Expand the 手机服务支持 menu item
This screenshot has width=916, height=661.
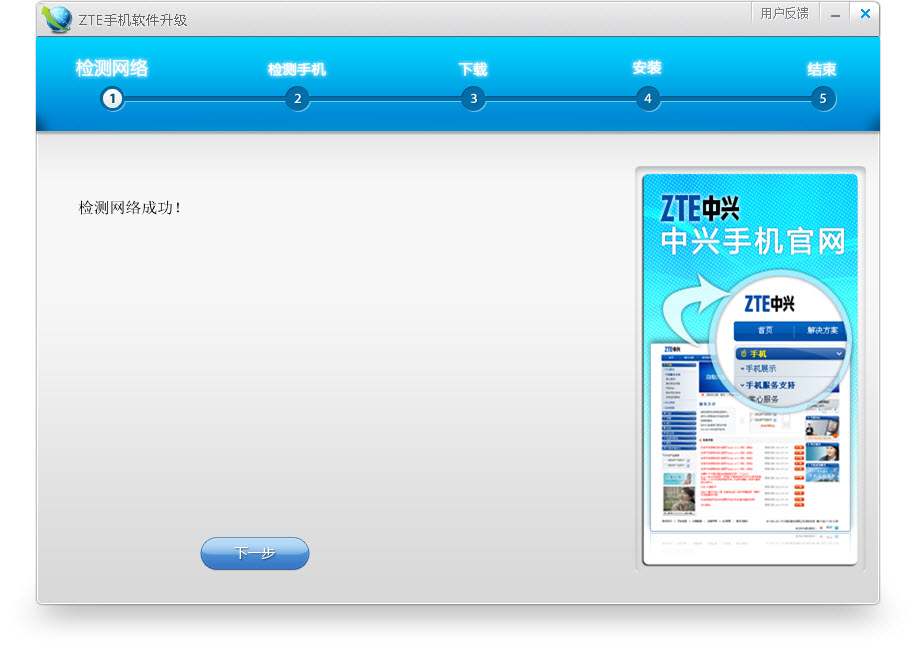pos(772,387)
